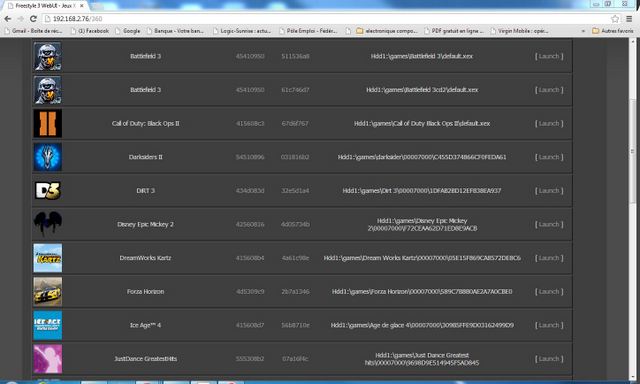Click the Ice Age 4 game icon
Viewport: 640px width, 384px height.
(48, 325)
